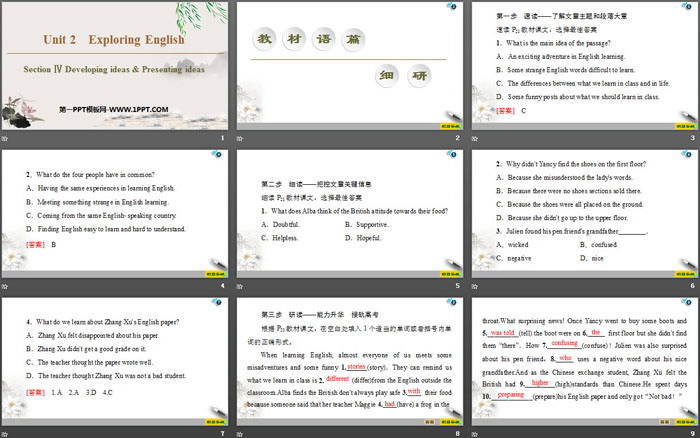This screenshot has width=700, height=438.
Task: Click the 'WWW.1PPT.COM' text on slide 1
Action: (x=138, y=109)
